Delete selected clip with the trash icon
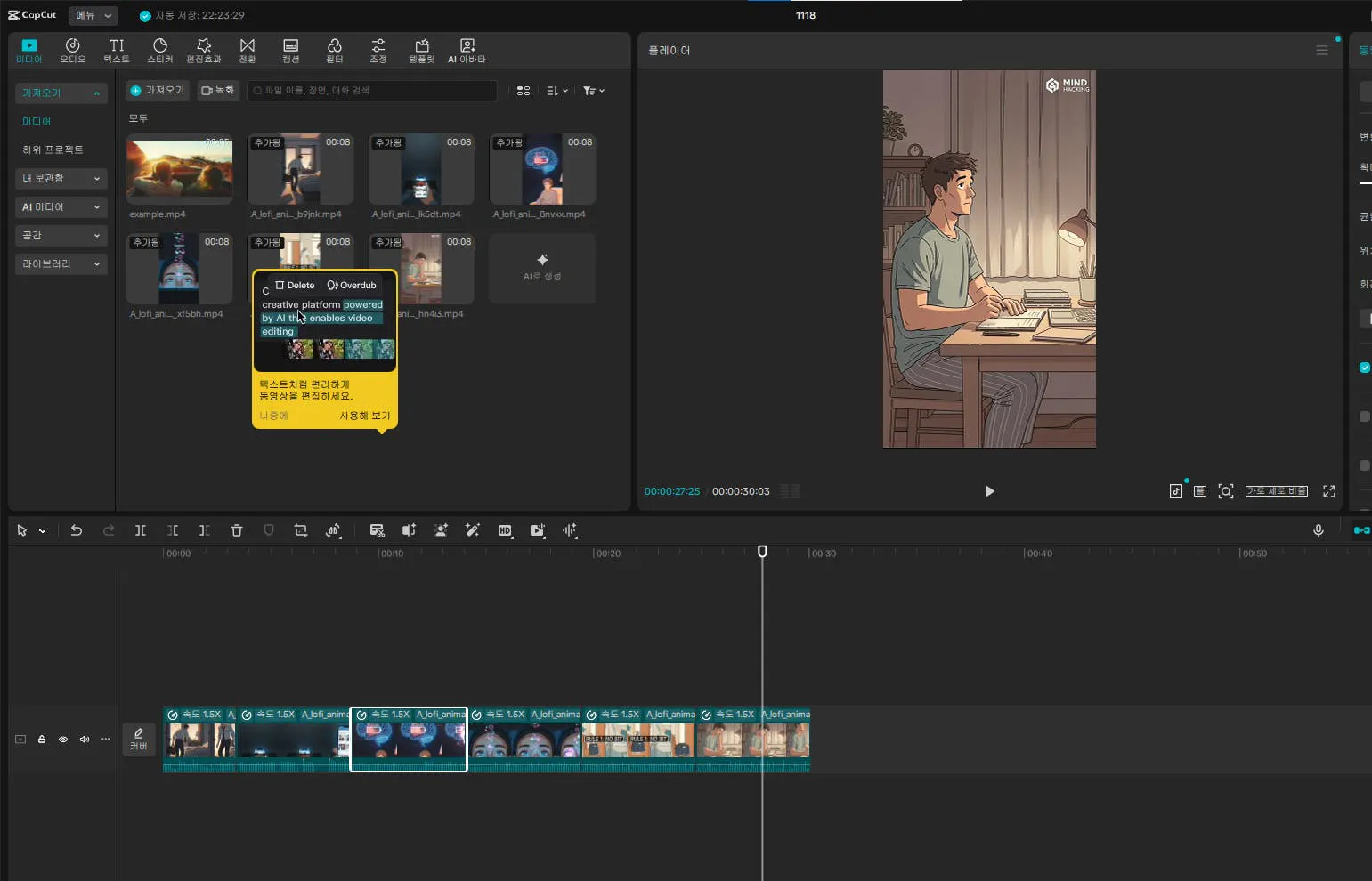The height and width of the screenshot is (881, 1372). tap(237, 530)
